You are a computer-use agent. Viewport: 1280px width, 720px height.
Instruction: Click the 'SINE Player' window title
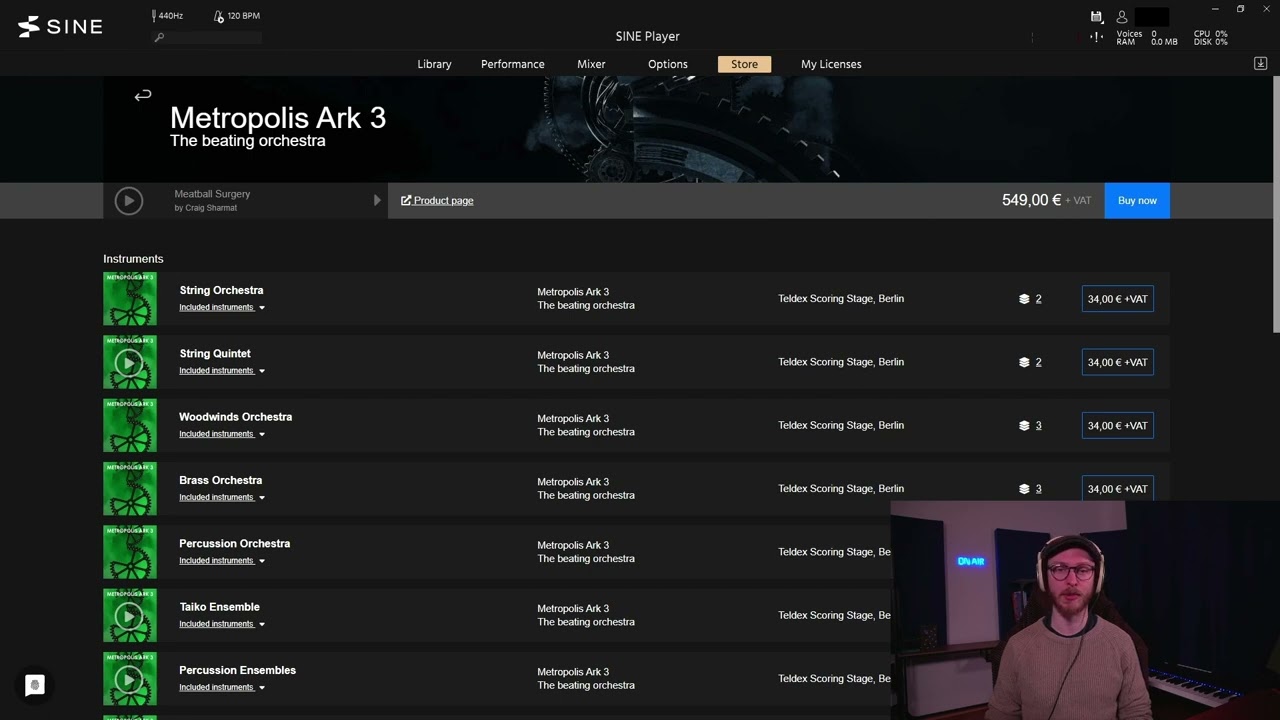647,36
